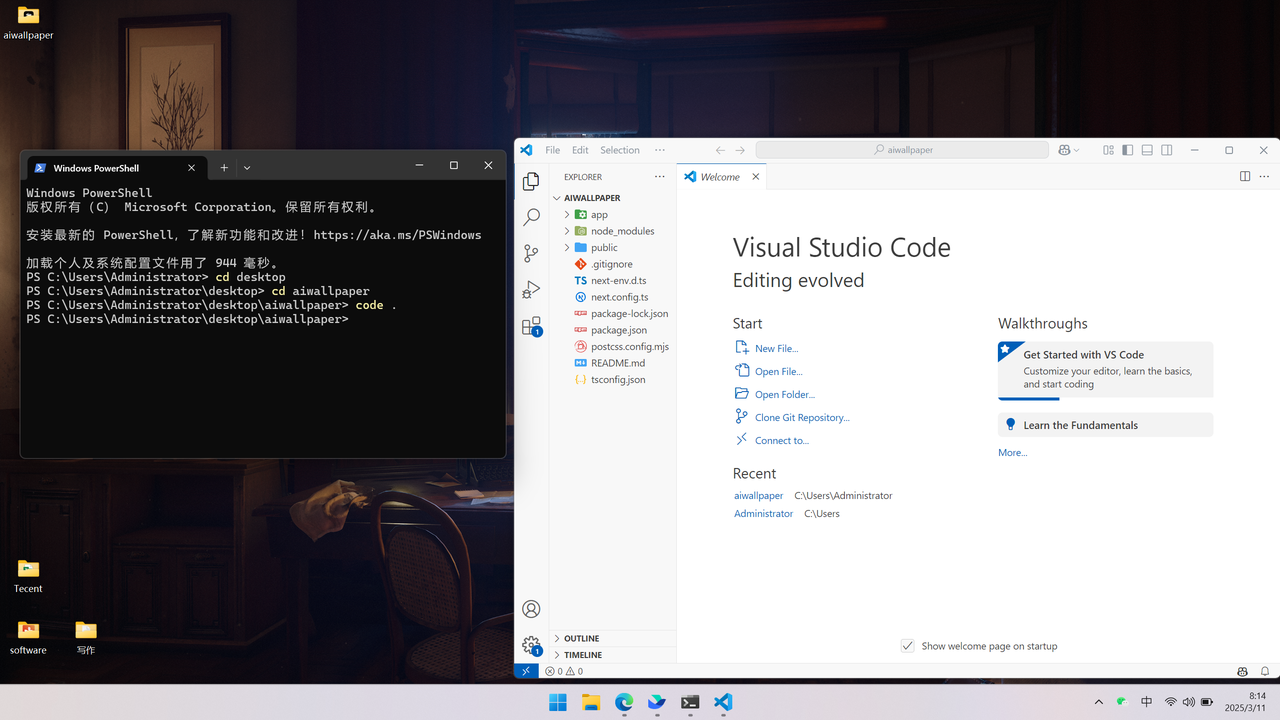Image resolution: width=1280 pixels, height=720 pixels.
Task: Click the aiwallpaper command center search box
Action: tap(902, 150)
